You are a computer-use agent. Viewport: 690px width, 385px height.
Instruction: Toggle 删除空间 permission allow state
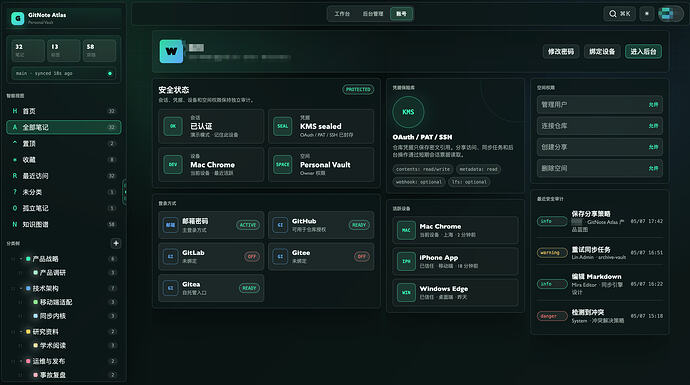(653, 168)
